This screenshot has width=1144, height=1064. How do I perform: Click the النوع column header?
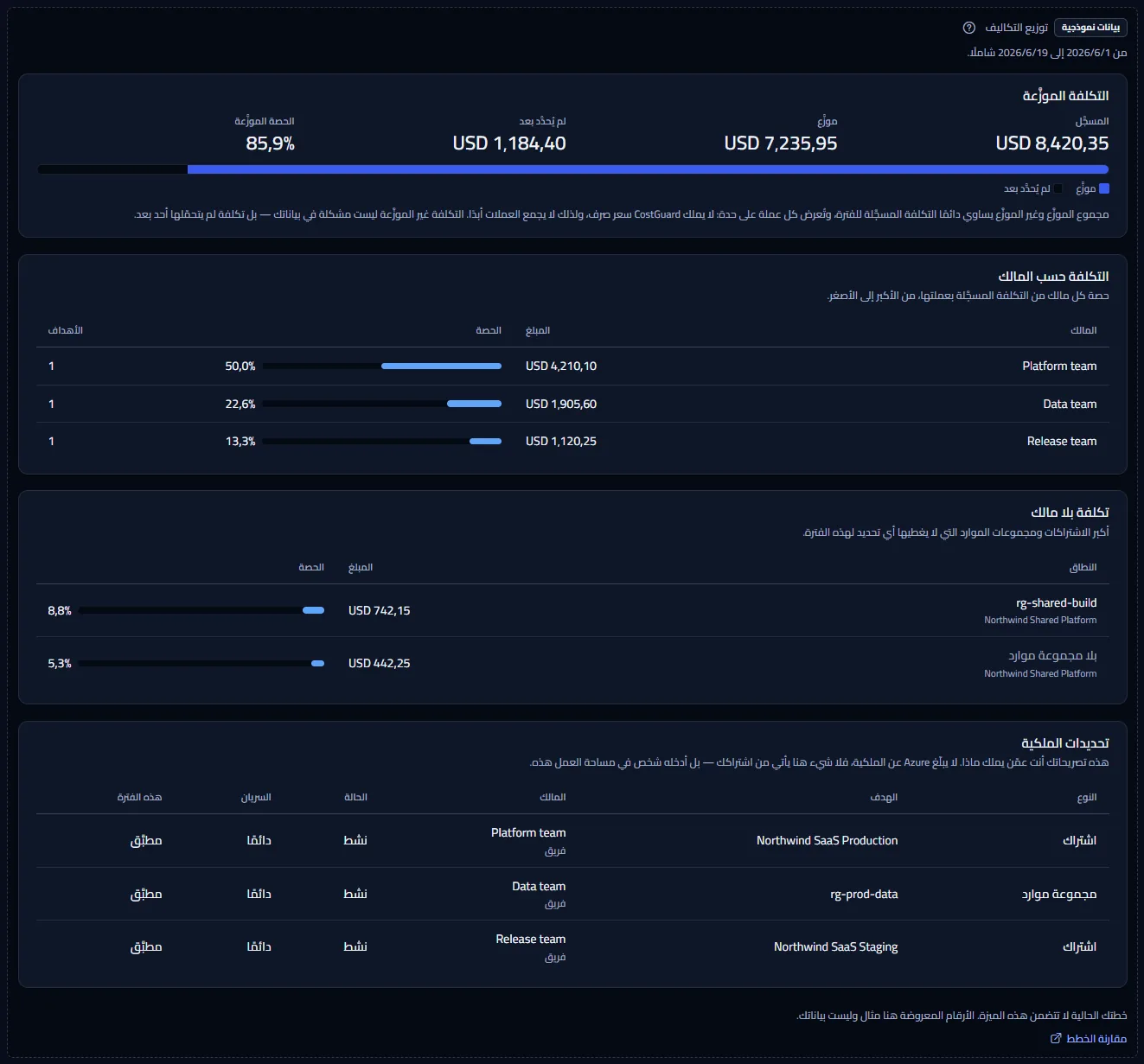click(x=1087, y=797)
